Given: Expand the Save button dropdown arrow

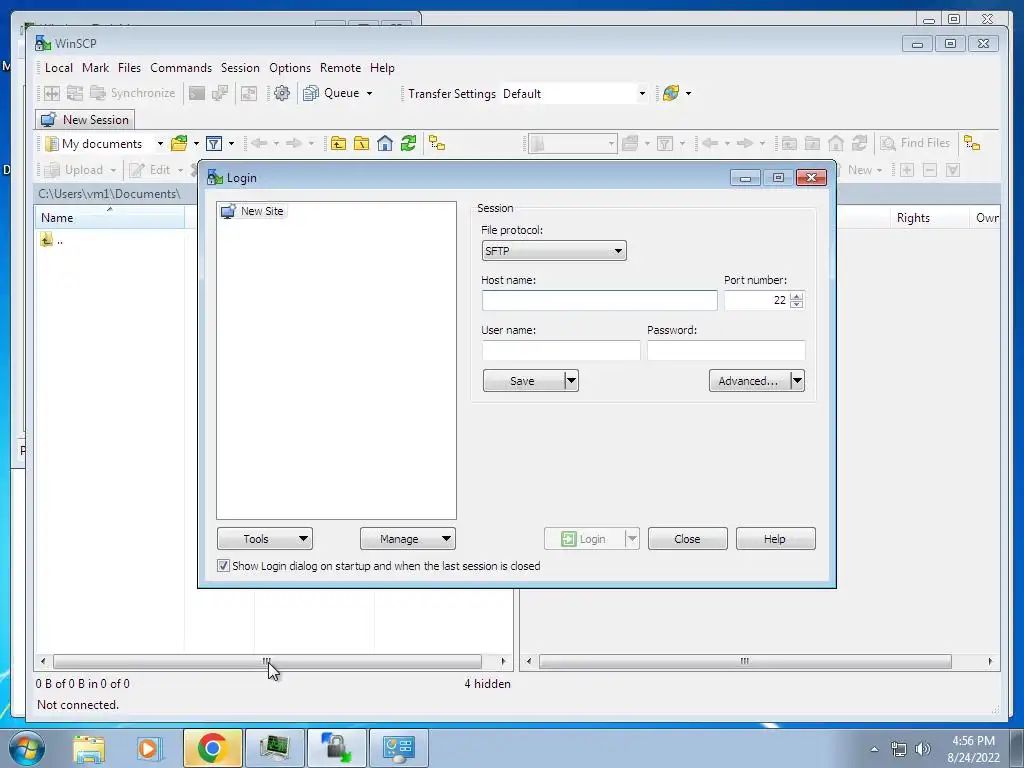Looking at the screenshot, I should 571,381.
